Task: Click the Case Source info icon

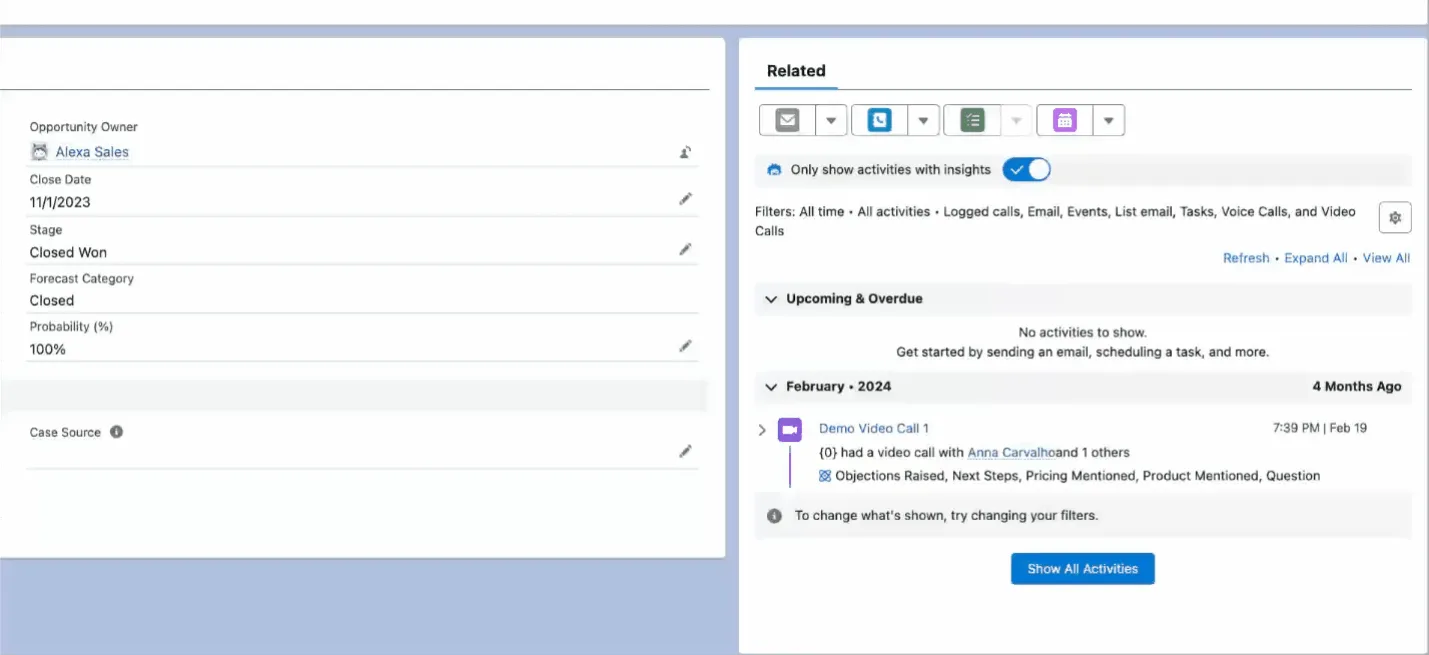Action: click(116, 432)
